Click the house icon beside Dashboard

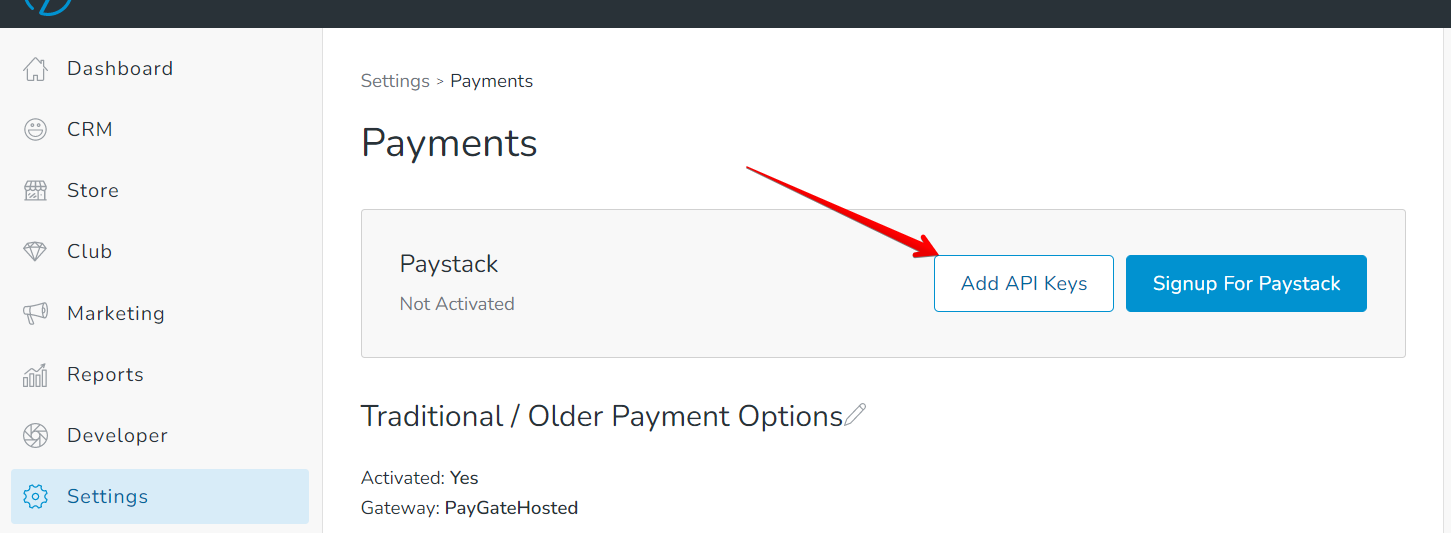coord(35,69)
